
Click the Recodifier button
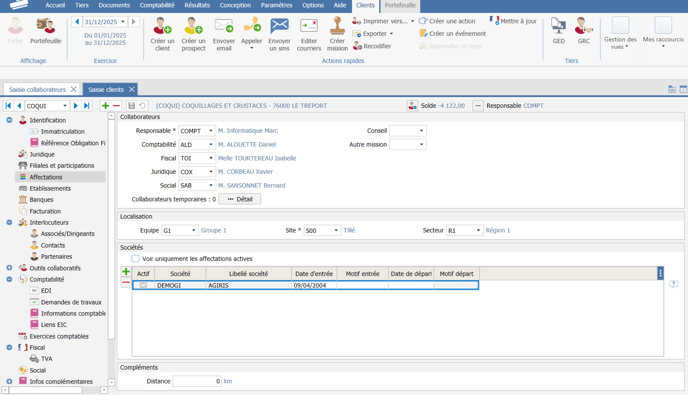coord(372,46)
